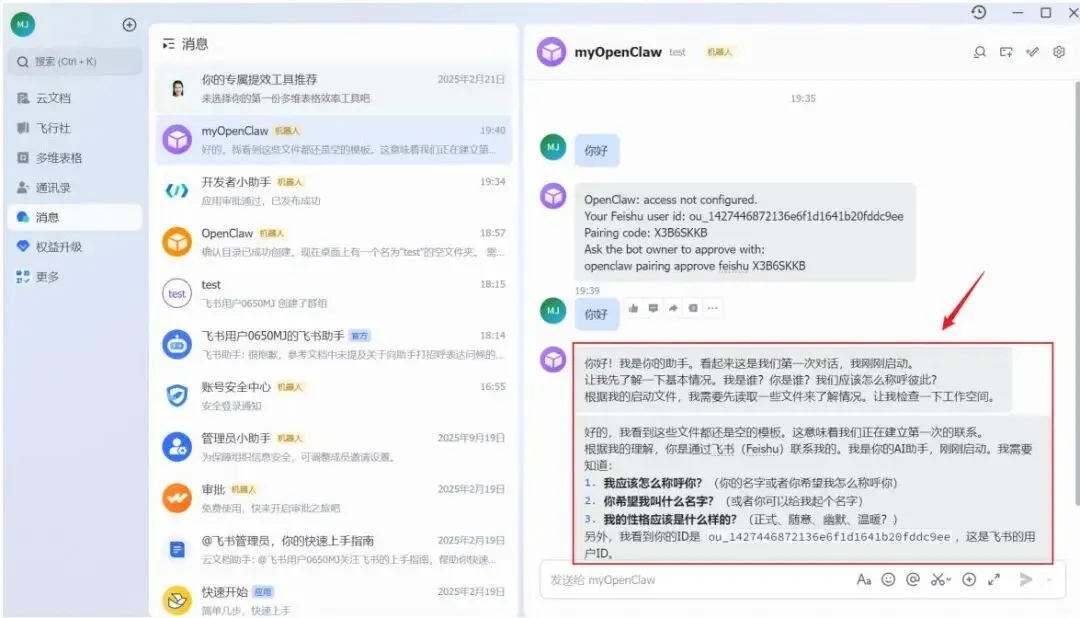Focus the search box (Ctrl+K)

pos(76,62)
